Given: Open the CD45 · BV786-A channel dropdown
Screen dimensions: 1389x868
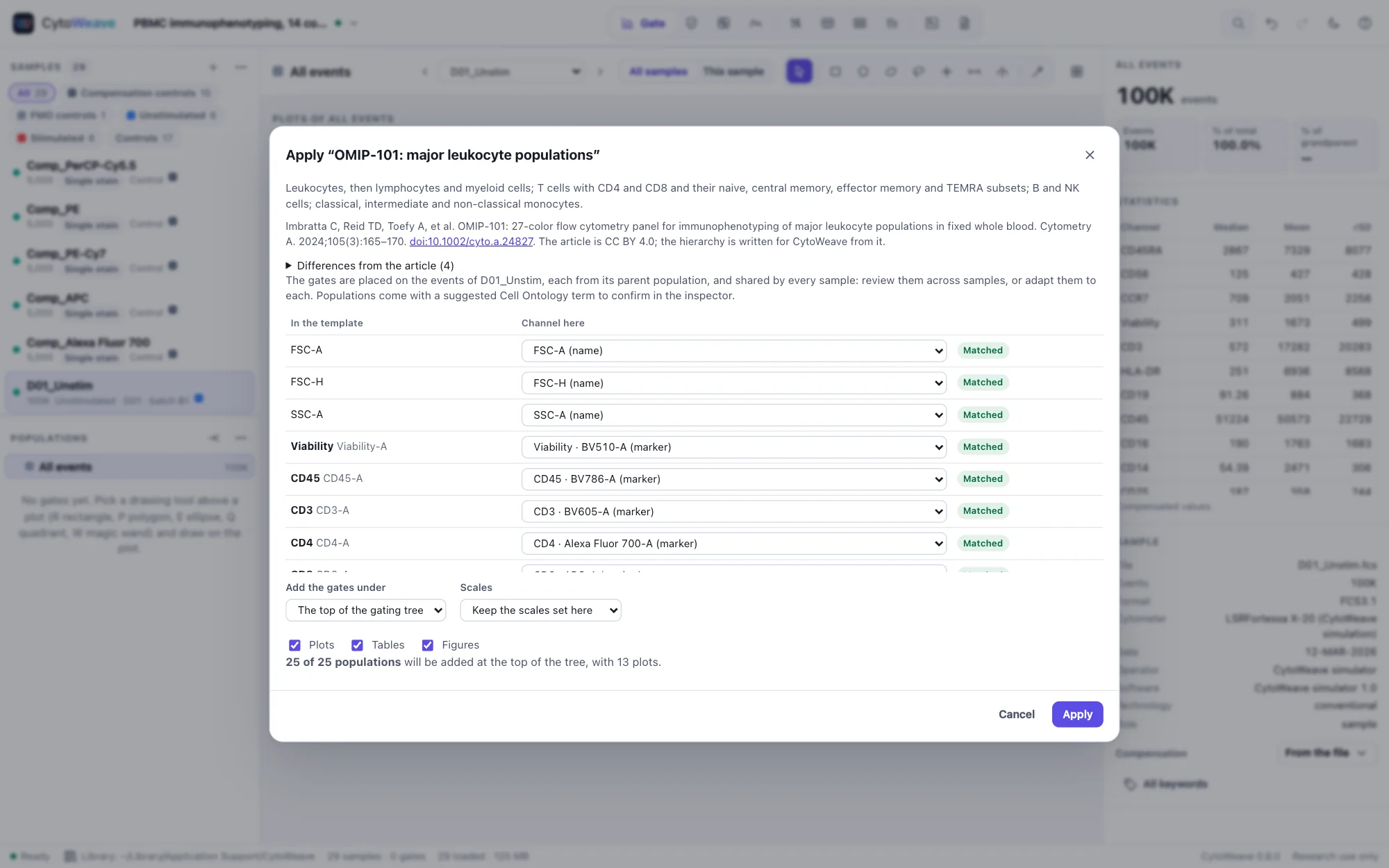Looking at the screenshot, I should 733,479.
